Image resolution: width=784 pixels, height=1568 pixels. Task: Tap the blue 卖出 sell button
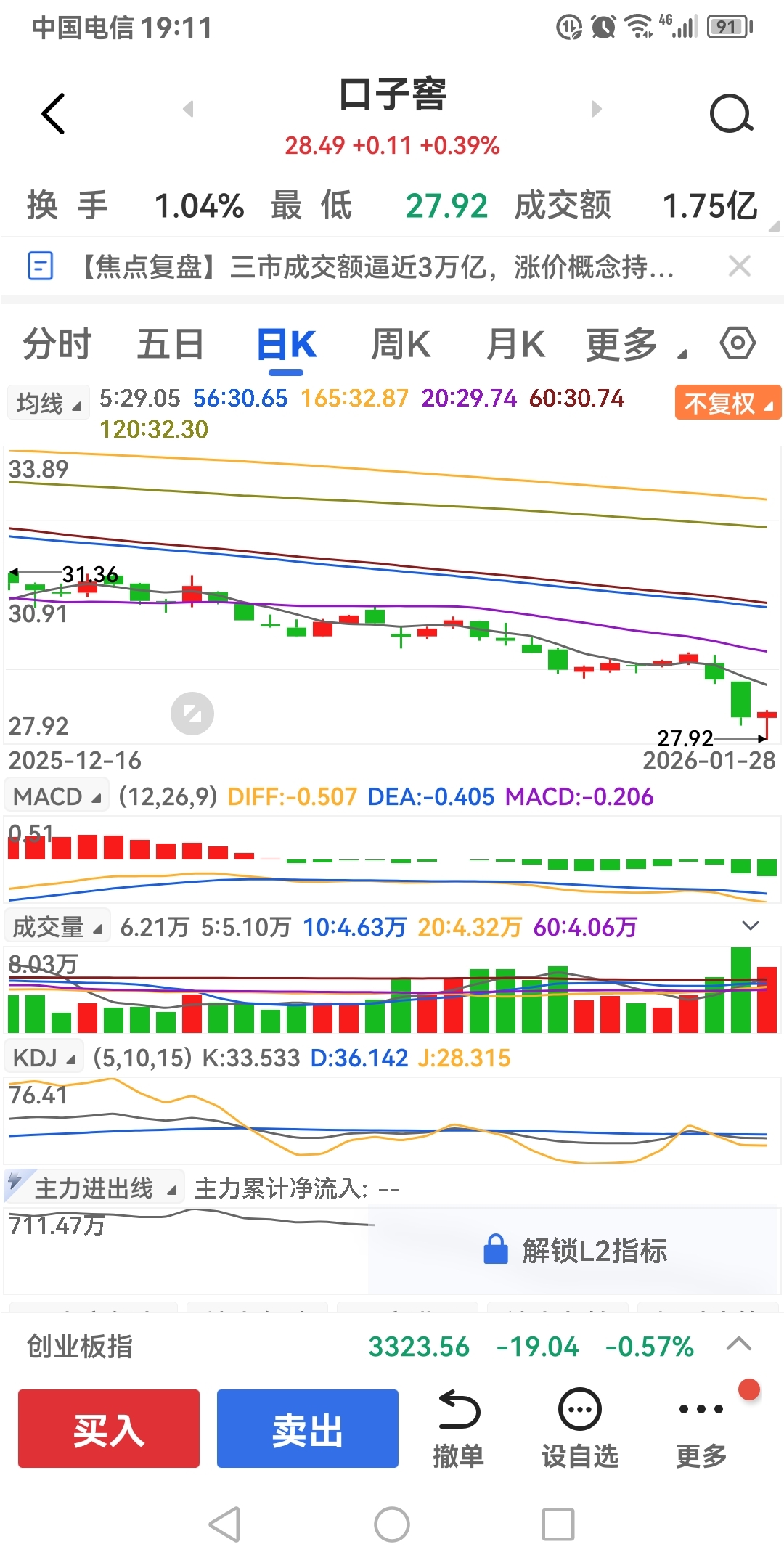click(308, 1429)
